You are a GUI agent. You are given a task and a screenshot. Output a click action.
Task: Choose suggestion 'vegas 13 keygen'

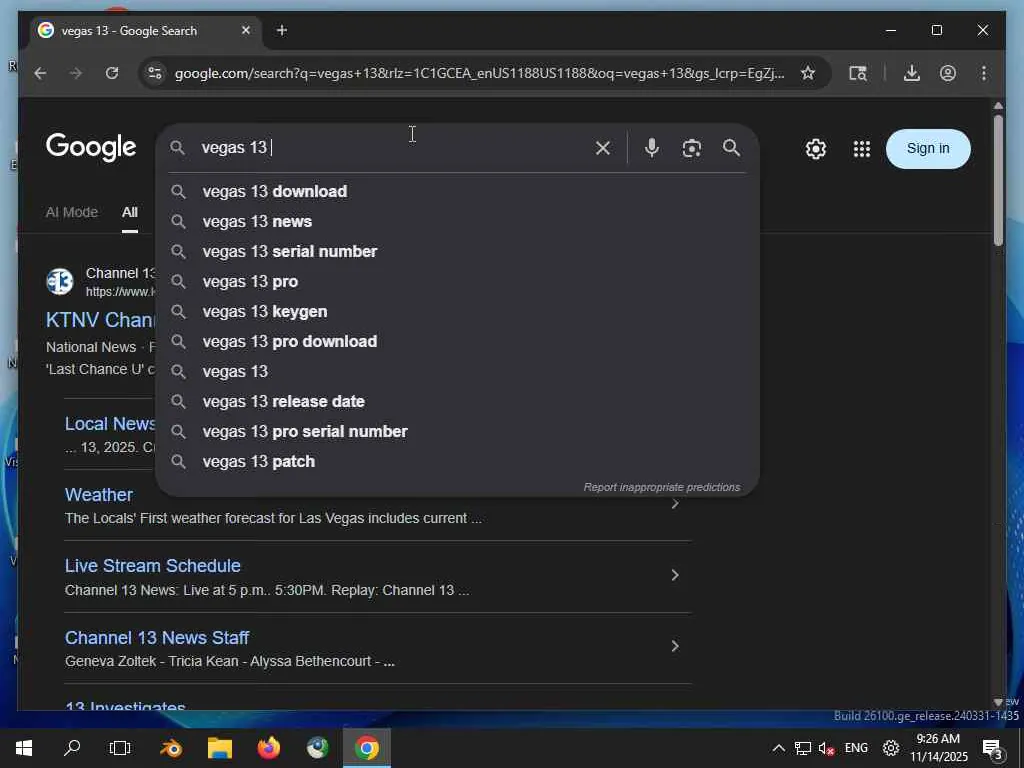point(457,312)
